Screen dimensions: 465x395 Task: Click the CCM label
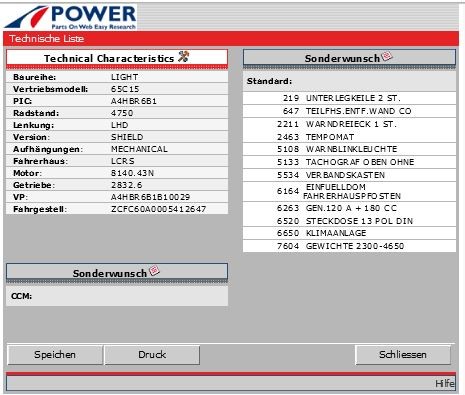(22, 296)
